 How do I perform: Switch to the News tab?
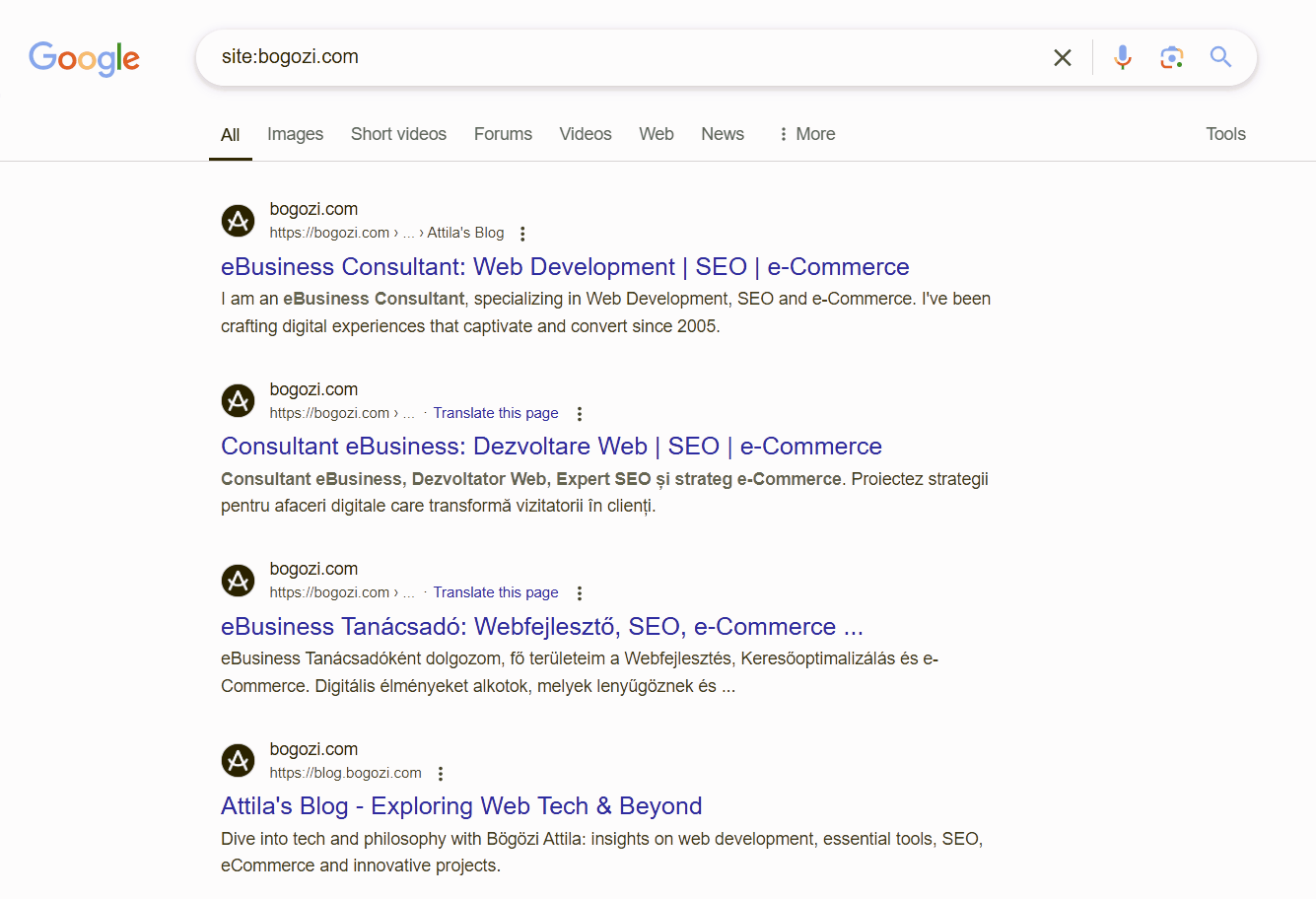coord(722,134)
